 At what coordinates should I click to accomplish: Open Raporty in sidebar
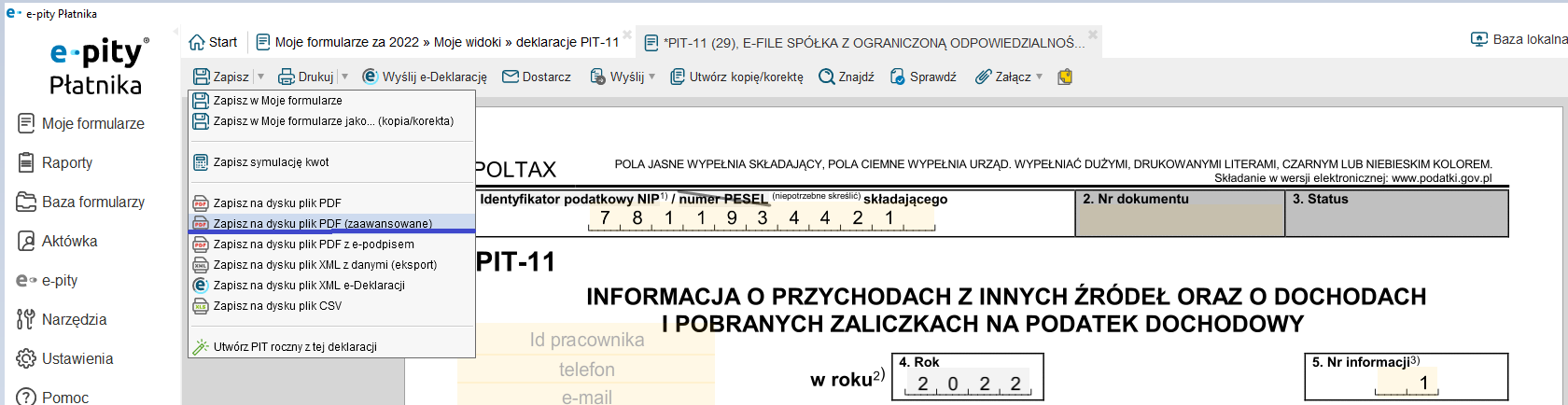point(56,162)
